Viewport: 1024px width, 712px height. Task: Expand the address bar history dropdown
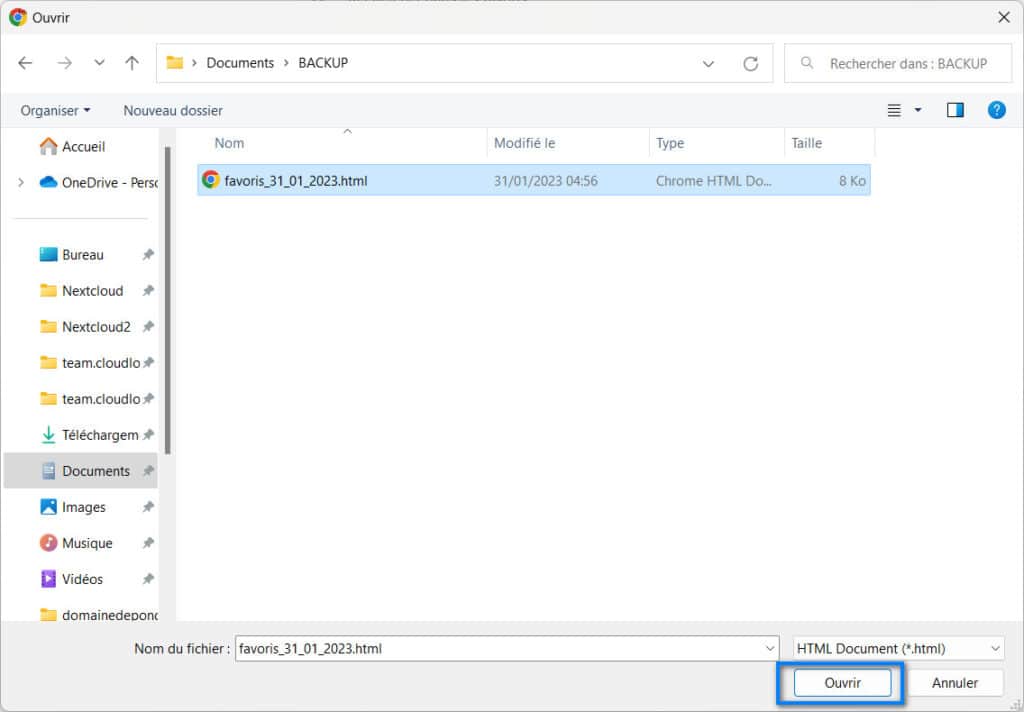pos(708,64)
